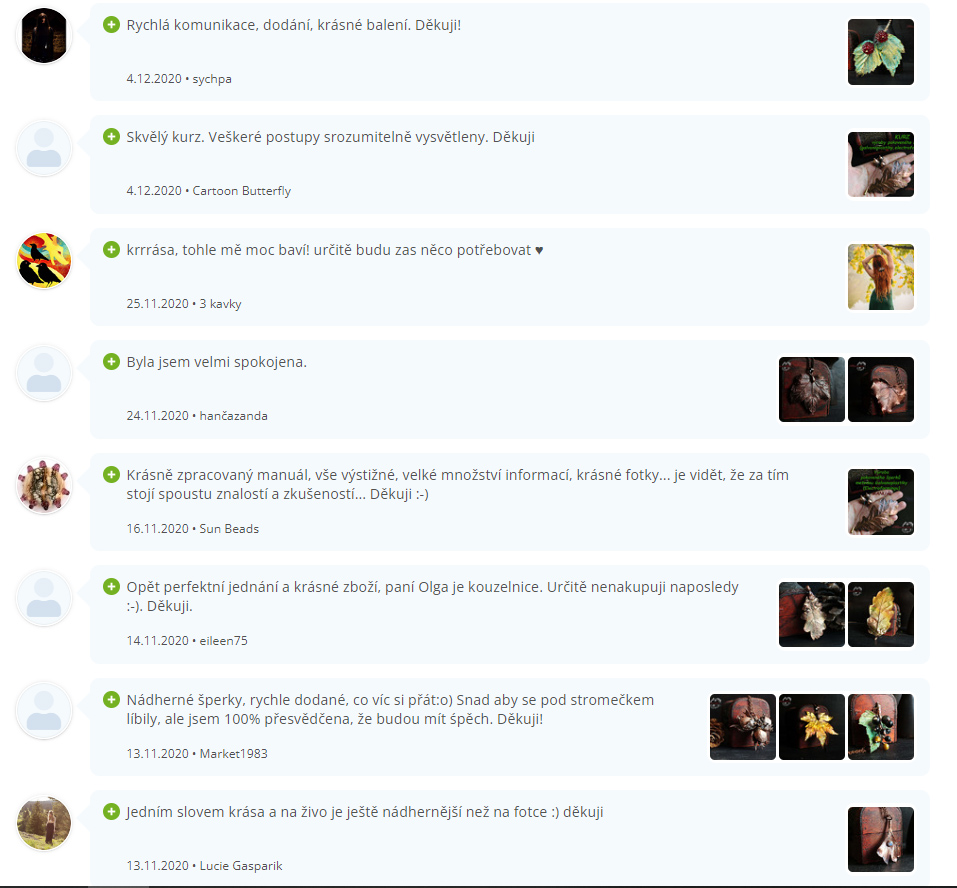Click sychpa's dark profile avatar
The image size is (957, 888).
pyautogui.click(x=44, y=35)
